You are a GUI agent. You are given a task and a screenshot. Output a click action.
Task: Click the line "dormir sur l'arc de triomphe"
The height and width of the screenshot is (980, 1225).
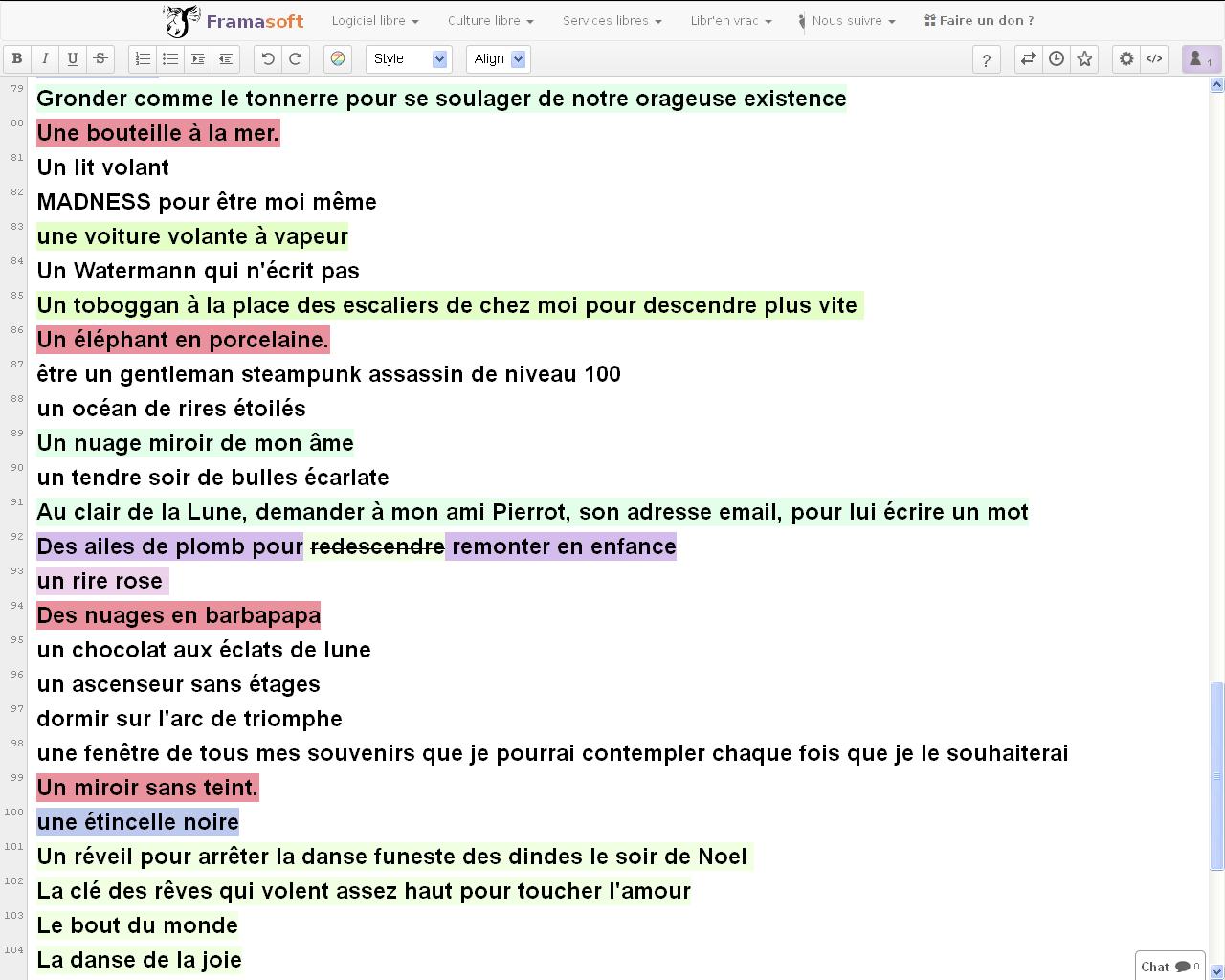click(x=189, y=719)
